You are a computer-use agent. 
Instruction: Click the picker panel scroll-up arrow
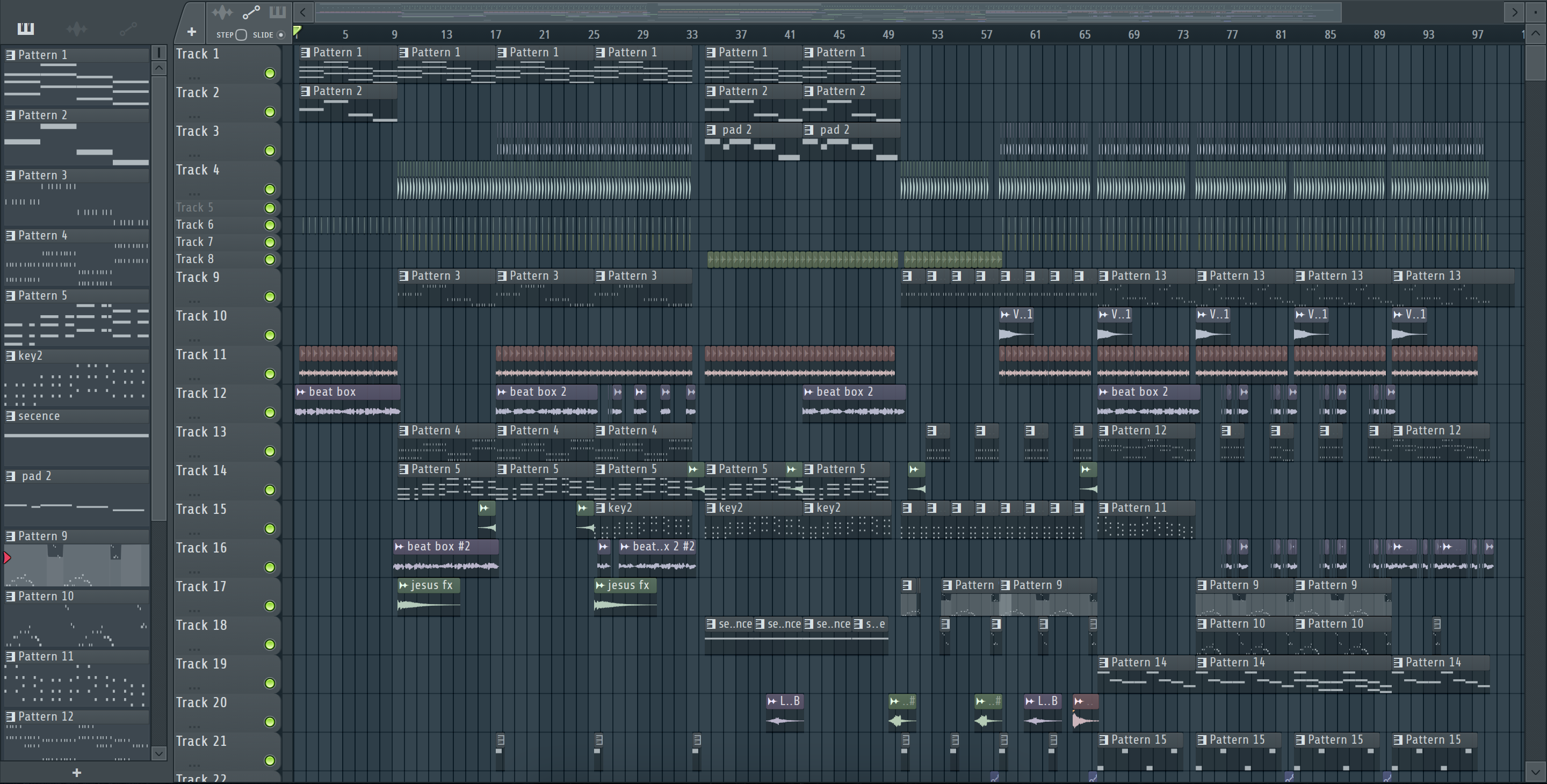point(158,68)
